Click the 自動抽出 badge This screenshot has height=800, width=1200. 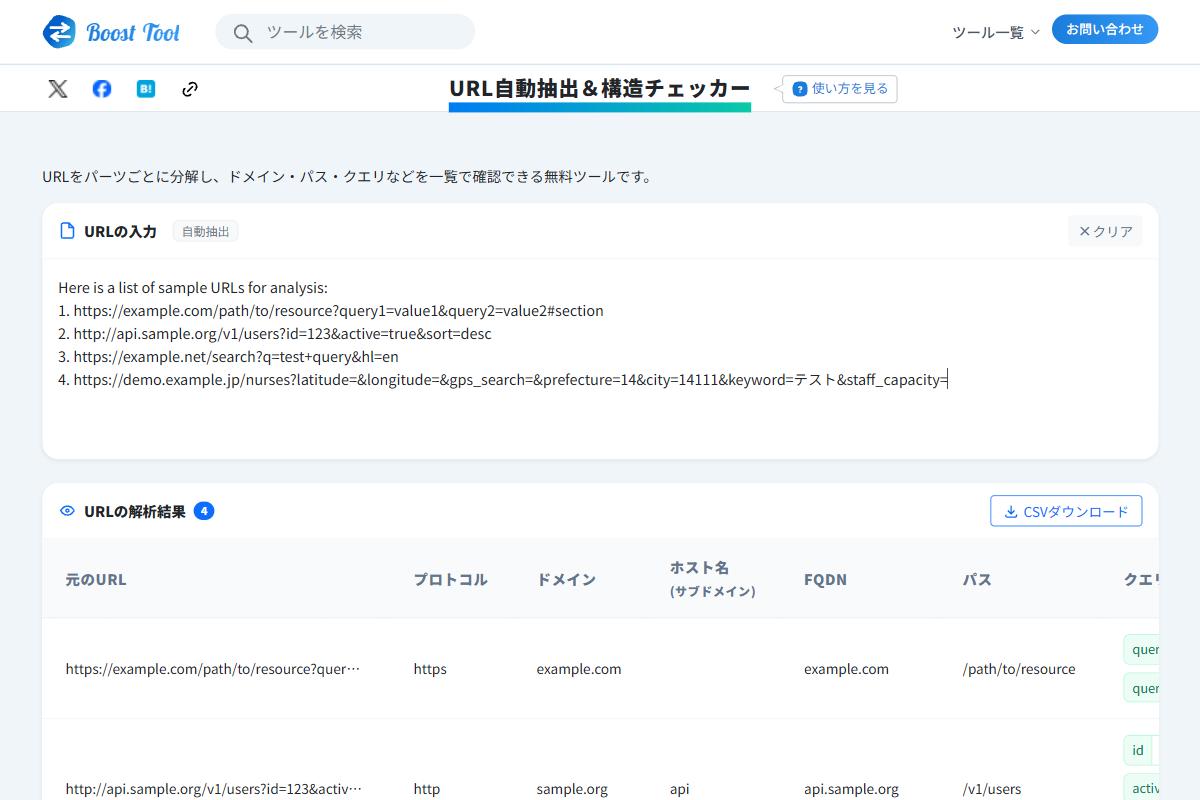tap(205, 231)
